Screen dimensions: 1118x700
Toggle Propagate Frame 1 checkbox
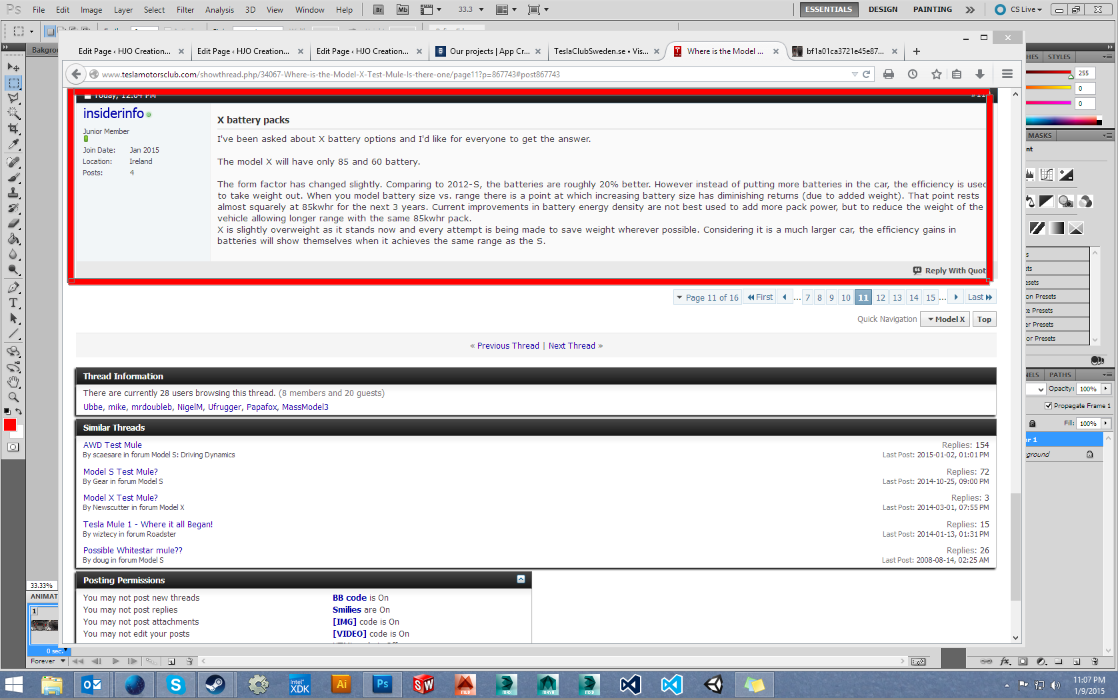[1048, 406]
